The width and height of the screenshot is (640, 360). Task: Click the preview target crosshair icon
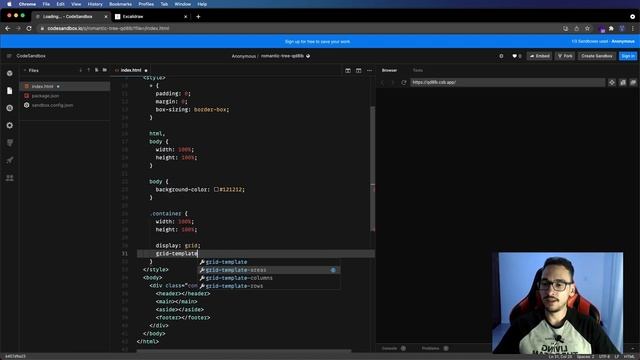(612, 82)
